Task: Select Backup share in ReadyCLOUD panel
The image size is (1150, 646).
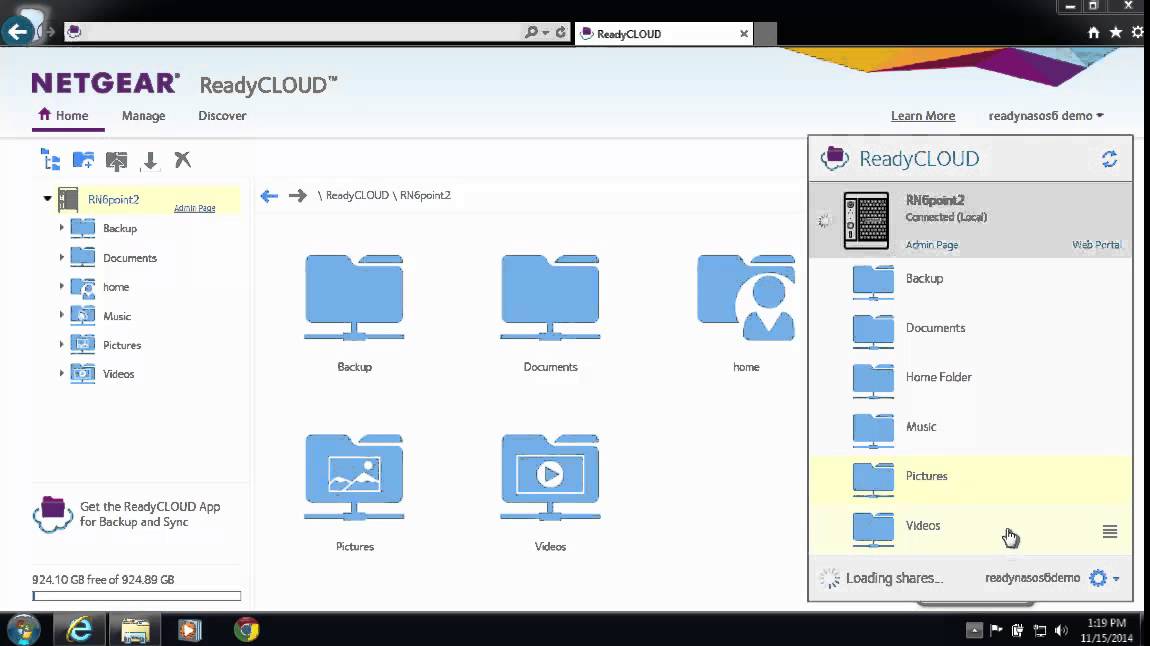Action: tap(971, 282)
